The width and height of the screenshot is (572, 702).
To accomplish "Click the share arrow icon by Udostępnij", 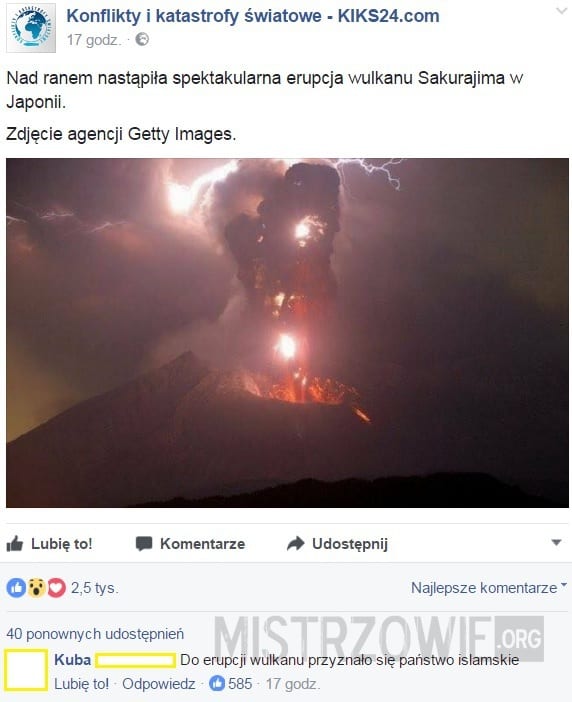I will coord(295,544).
